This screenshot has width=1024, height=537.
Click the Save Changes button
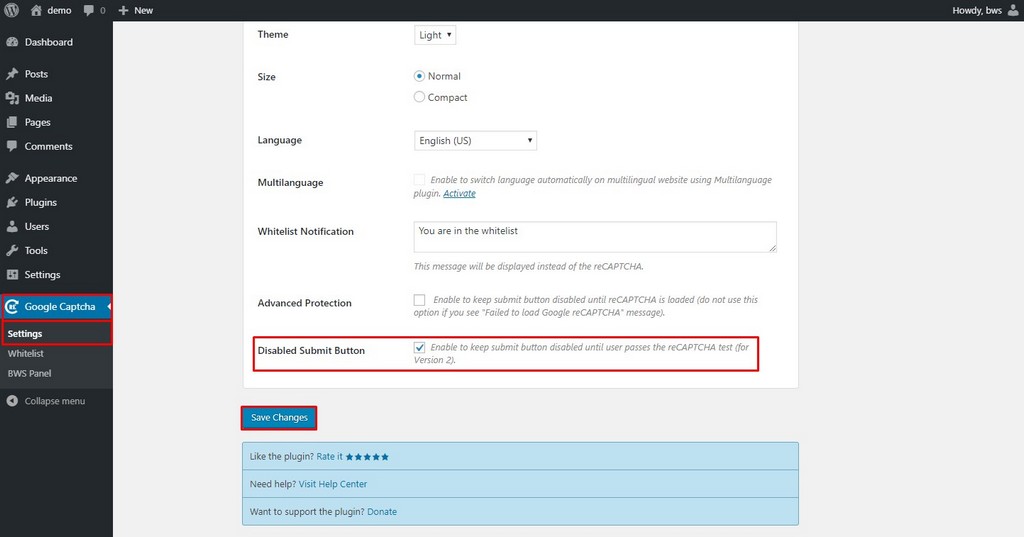279,417
